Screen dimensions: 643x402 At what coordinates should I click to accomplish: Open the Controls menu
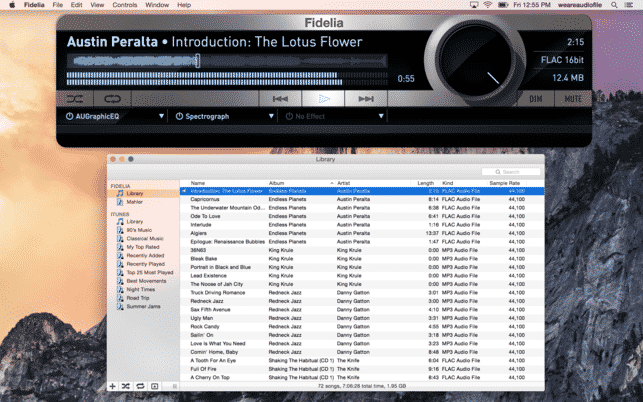coord(125,5)
